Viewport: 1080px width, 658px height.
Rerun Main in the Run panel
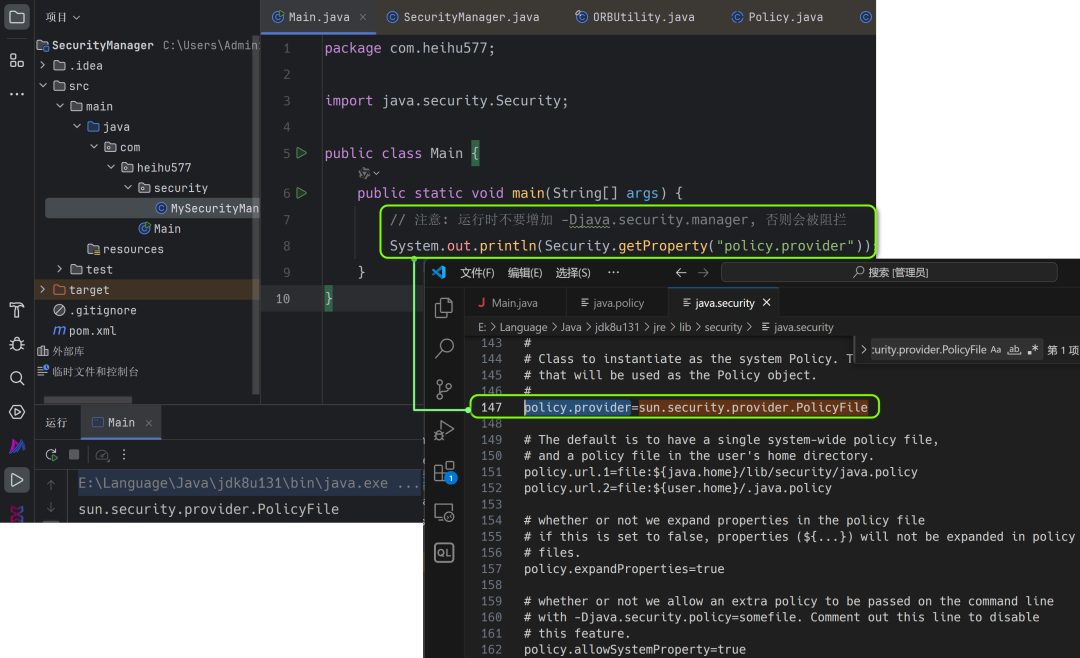pos(51,455)
